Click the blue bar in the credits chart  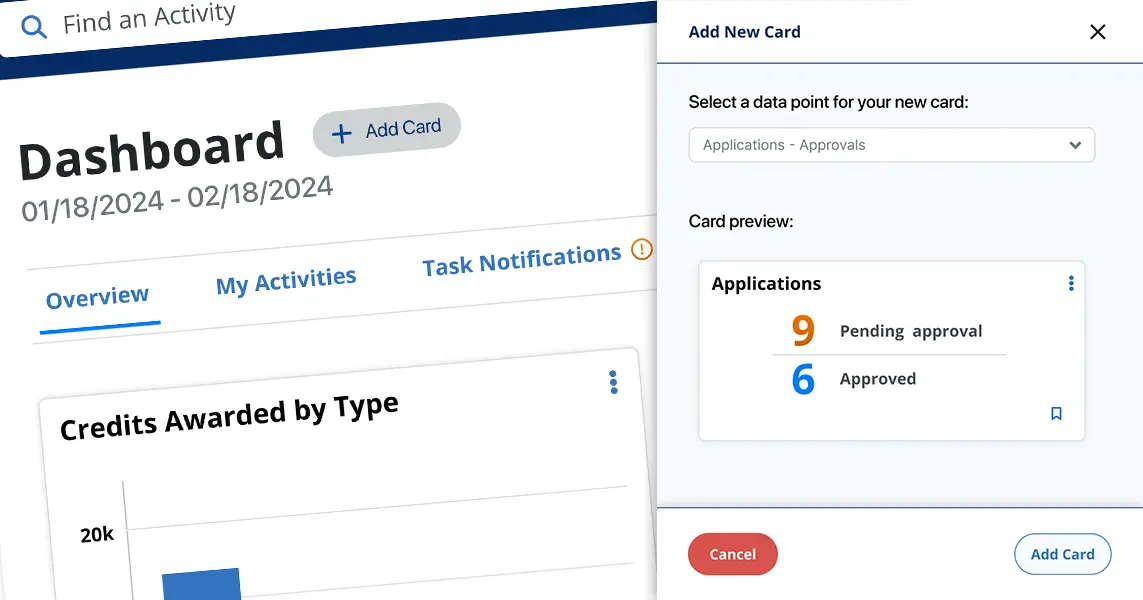click(x=201, y=585)
